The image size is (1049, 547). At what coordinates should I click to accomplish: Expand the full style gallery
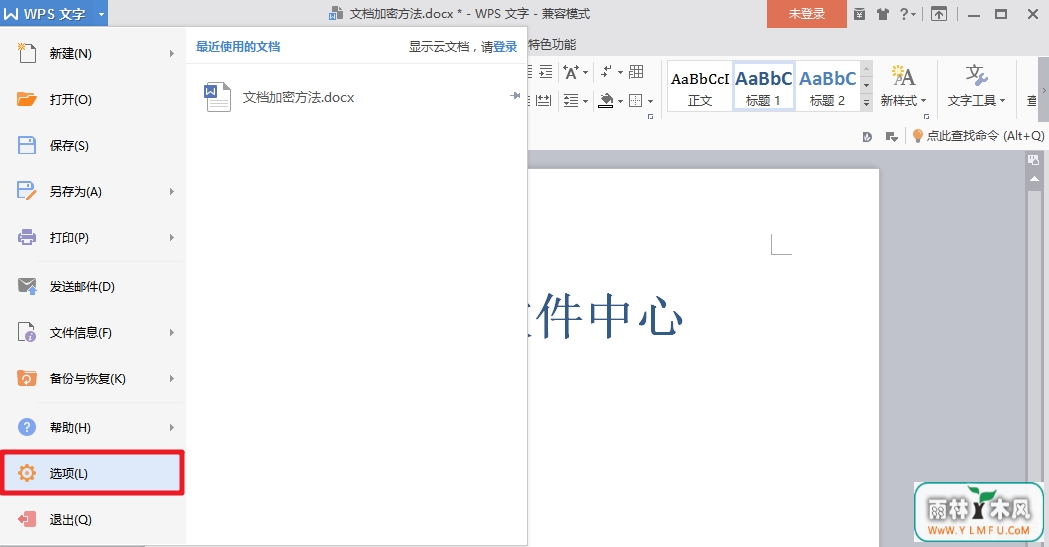click(x=866, y=102)
